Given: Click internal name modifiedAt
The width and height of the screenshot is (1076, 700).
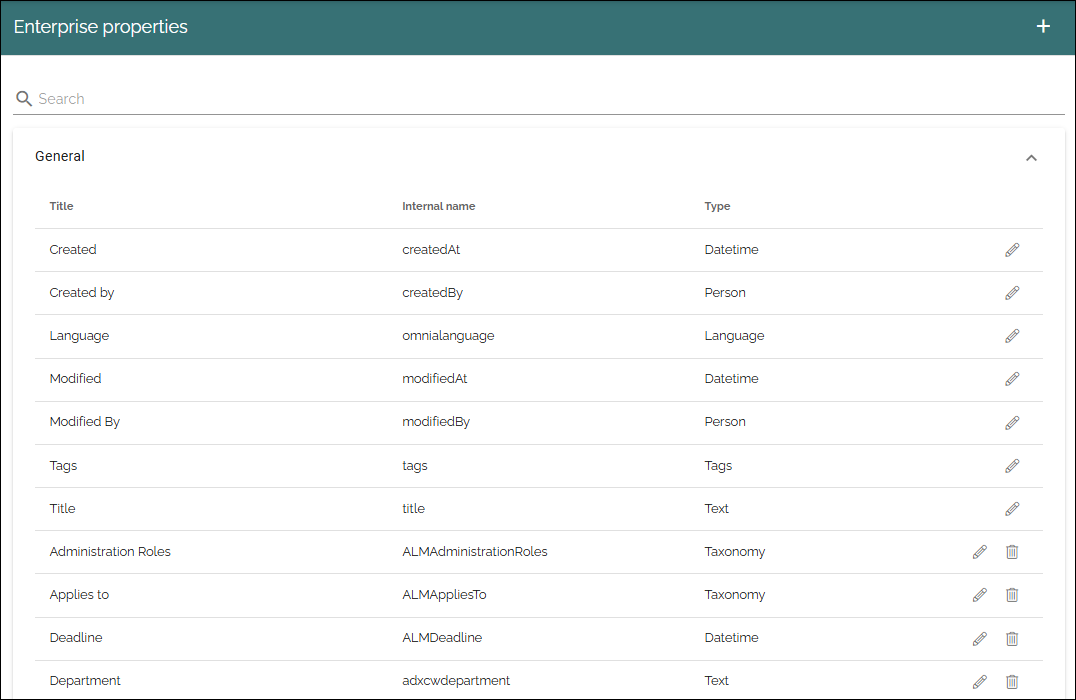Looking at the screenshot, I should pyautogui.click(x=434, y=379).
